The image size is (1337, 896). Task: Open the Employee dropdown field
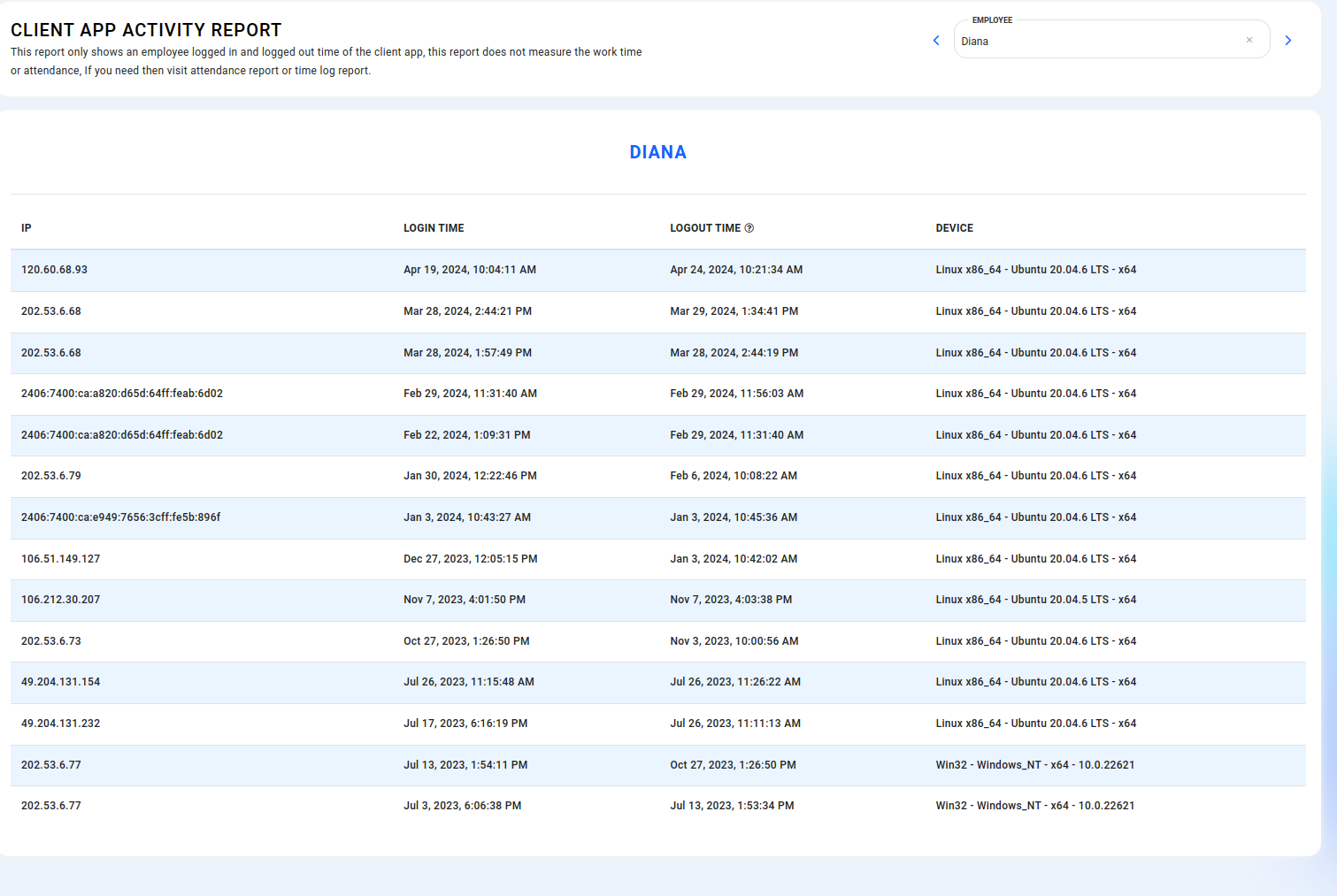(x=1097, y=41)
